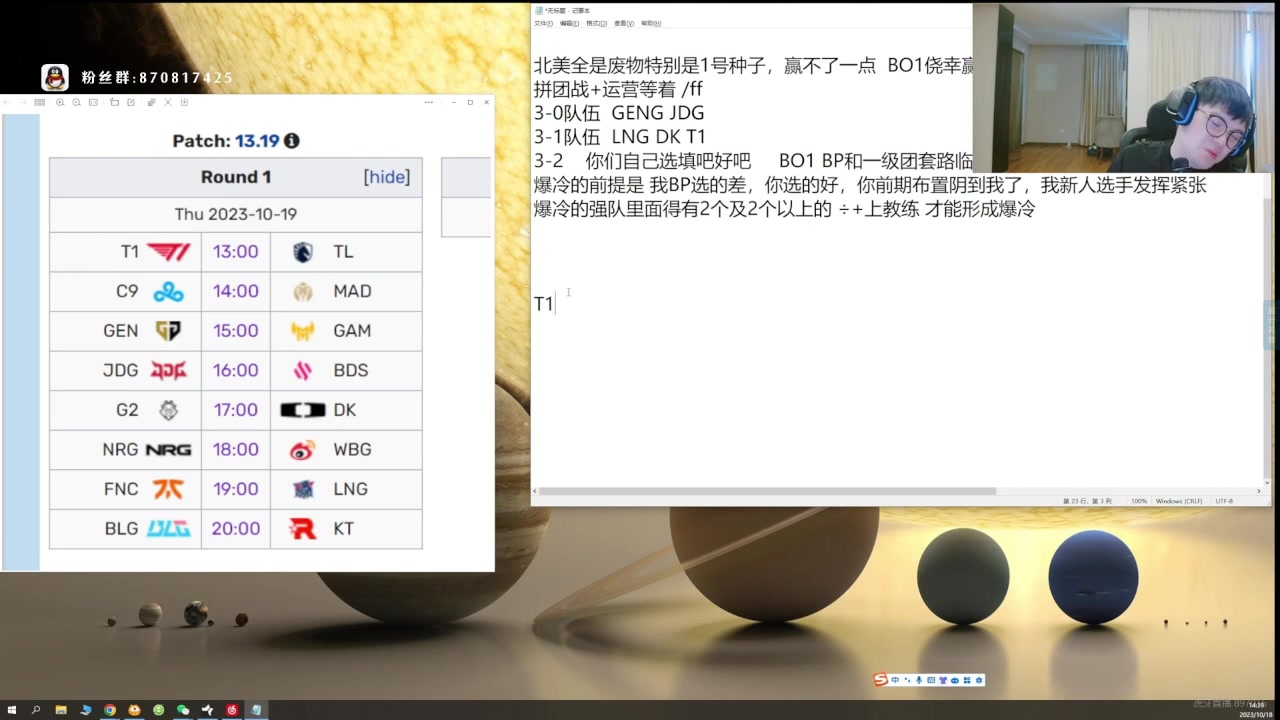Viewport: 1280px width, 720px height.
Task: Click the Round 1 header text
Action: [x=236, y=177]
